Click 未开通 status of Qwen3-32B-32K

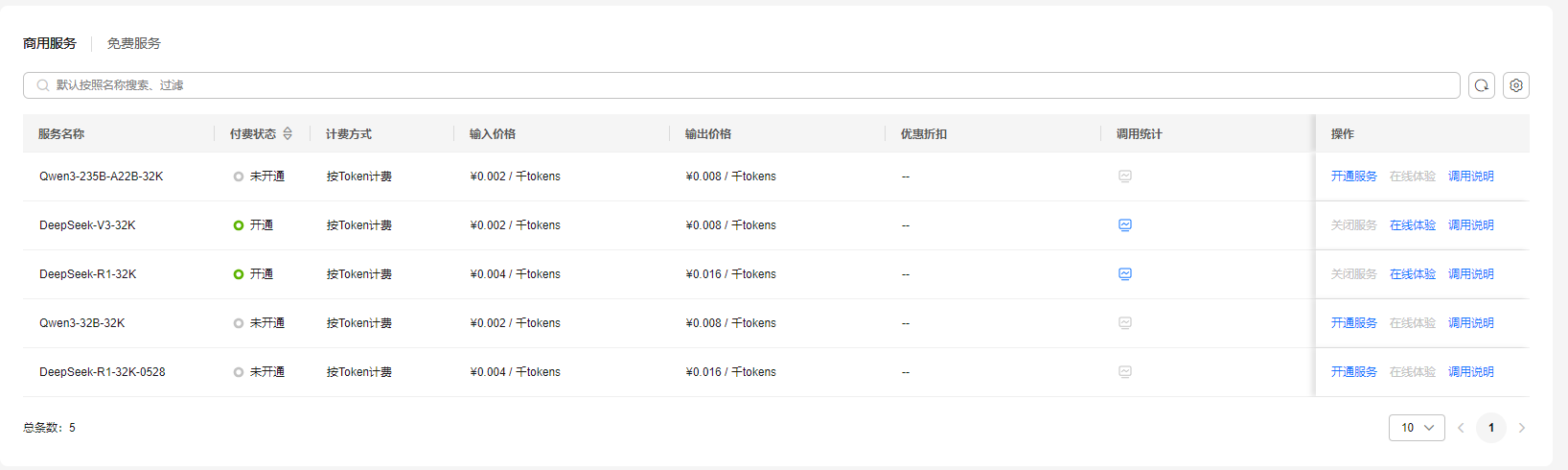click(x=259, y=323)
